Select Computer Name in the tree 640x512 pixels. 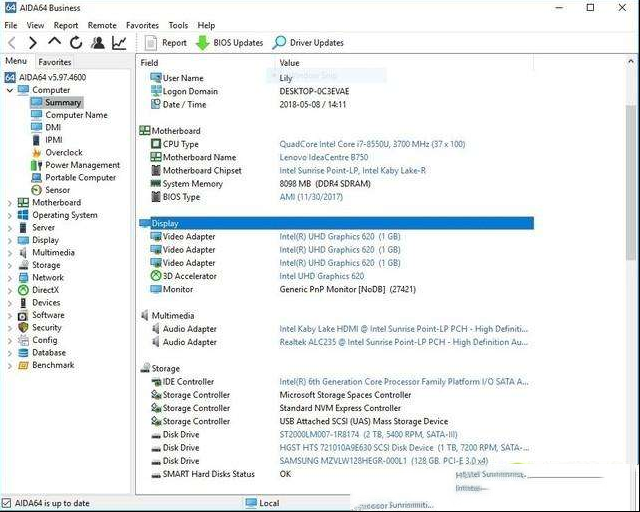tap(76, 115)
